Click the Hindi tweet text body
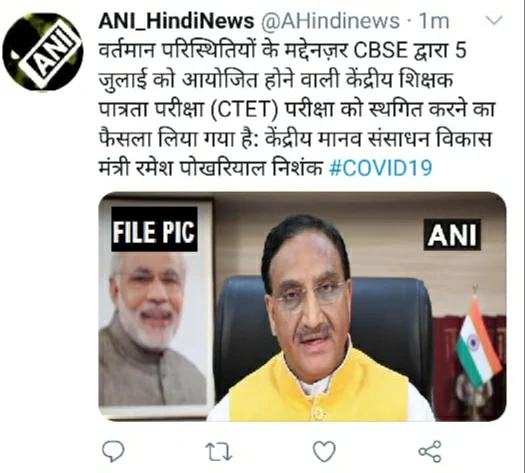Screen dimensions: 525x473 296,109
